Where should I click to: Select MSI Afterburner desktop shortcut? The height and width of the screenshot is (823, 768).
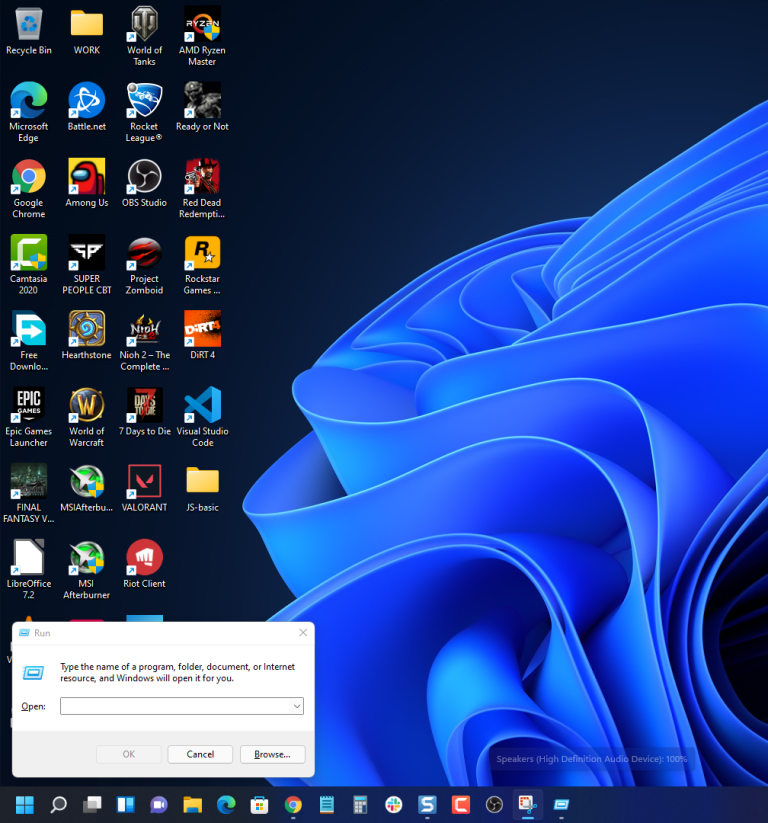click(x=87, y=569)
